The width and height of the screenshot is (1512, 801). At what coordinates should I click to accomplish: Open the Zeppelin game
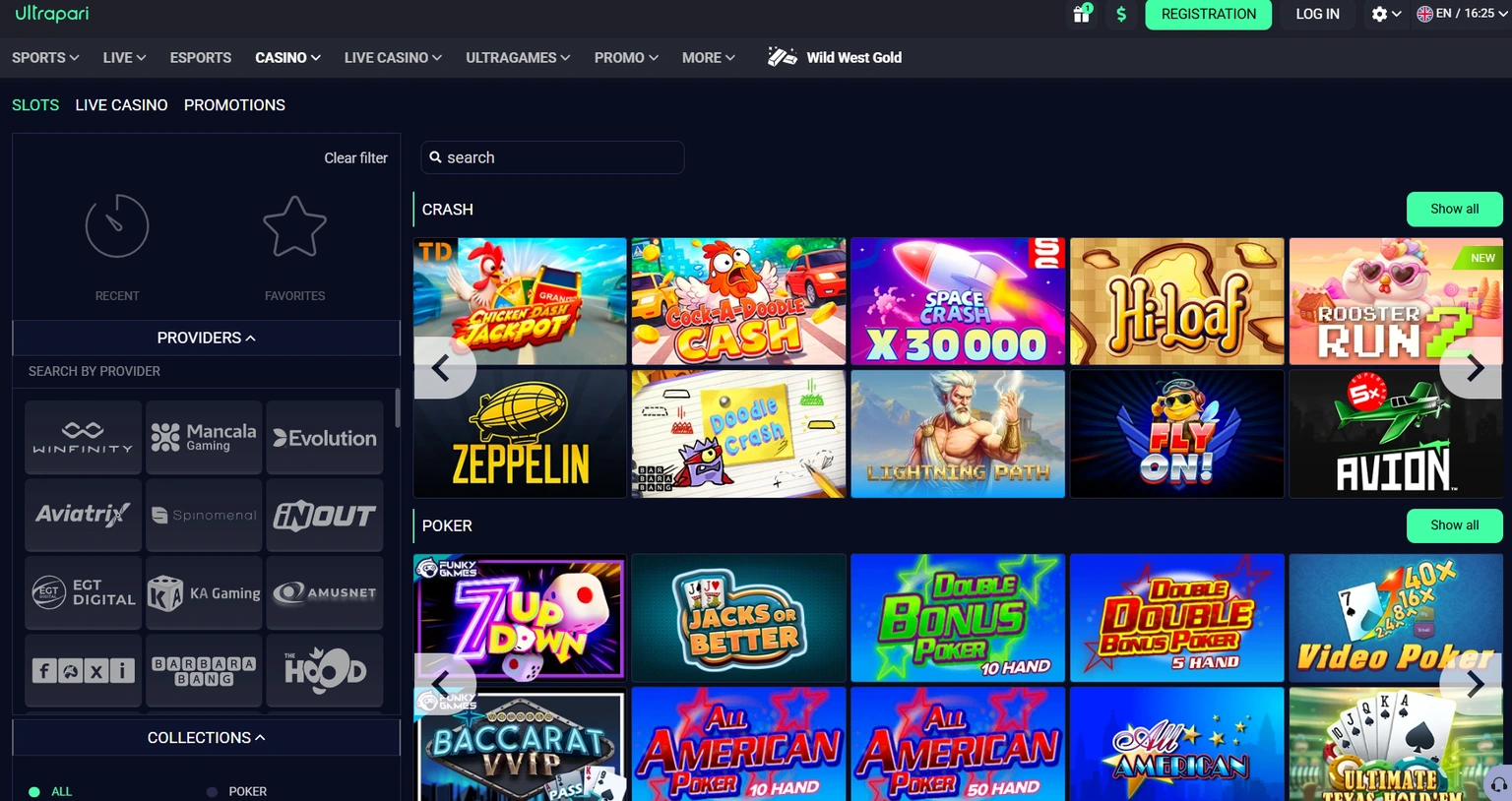click(x=520, y=434)
